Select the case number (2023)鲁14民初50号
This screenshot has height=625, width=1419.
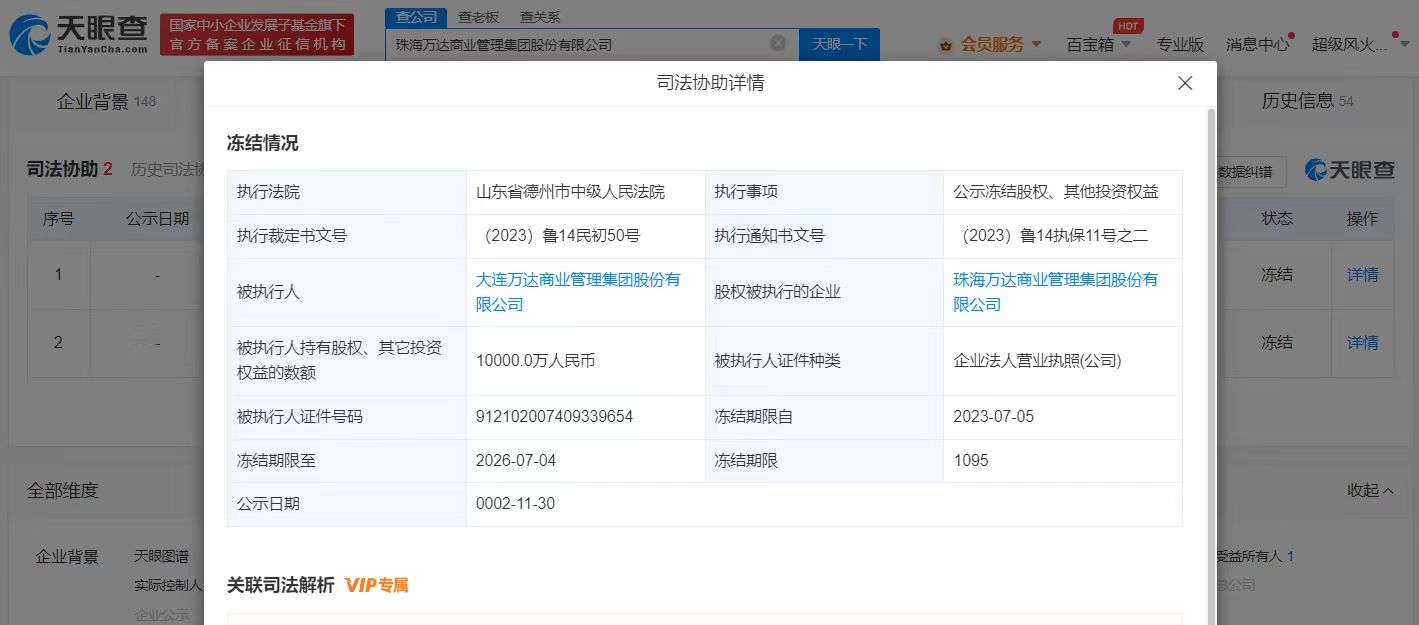[561, 236]
